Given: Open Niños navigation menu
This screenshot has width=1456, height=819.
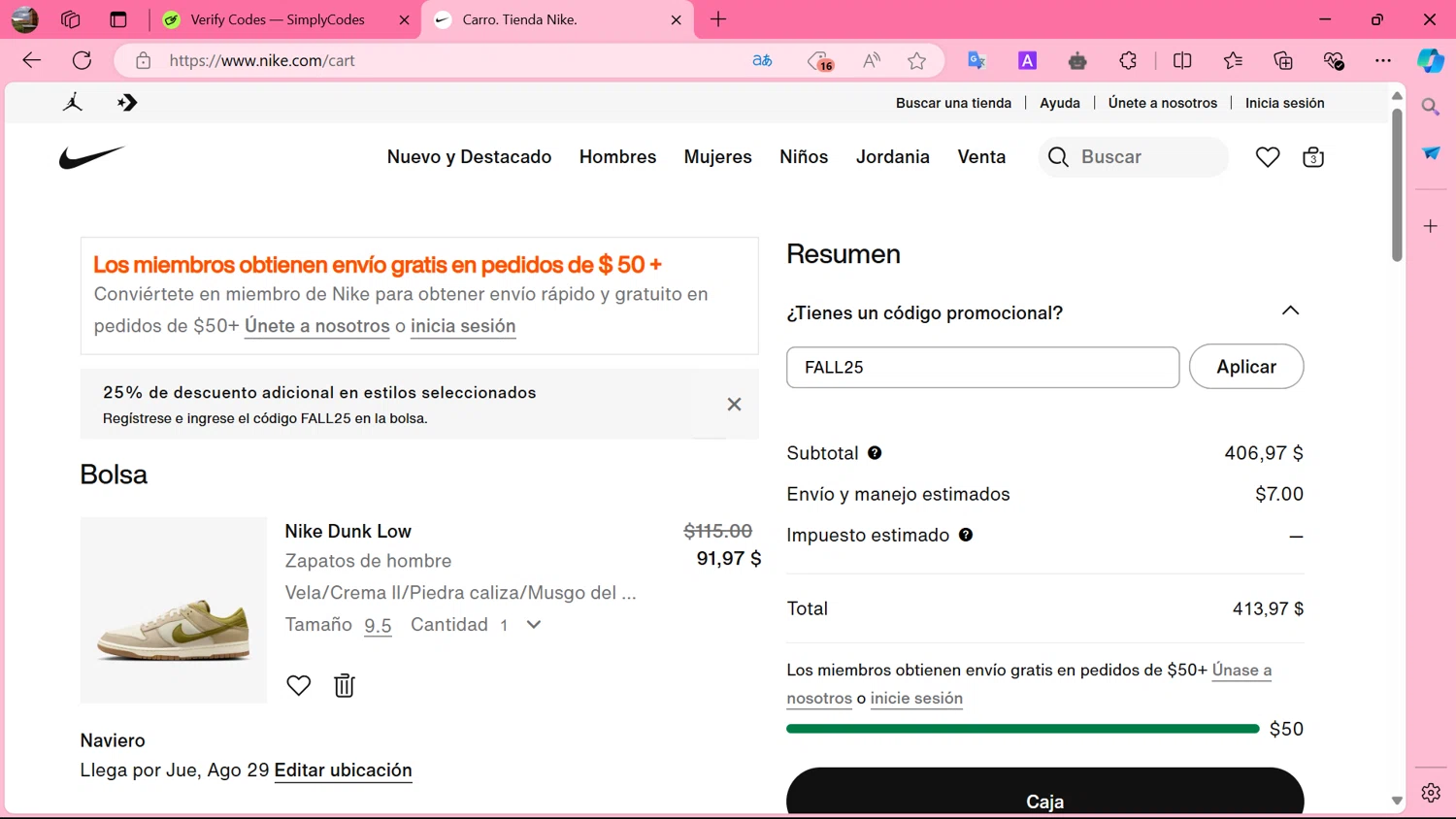Looking at the screenshot, I should click(x=804, y=157).
